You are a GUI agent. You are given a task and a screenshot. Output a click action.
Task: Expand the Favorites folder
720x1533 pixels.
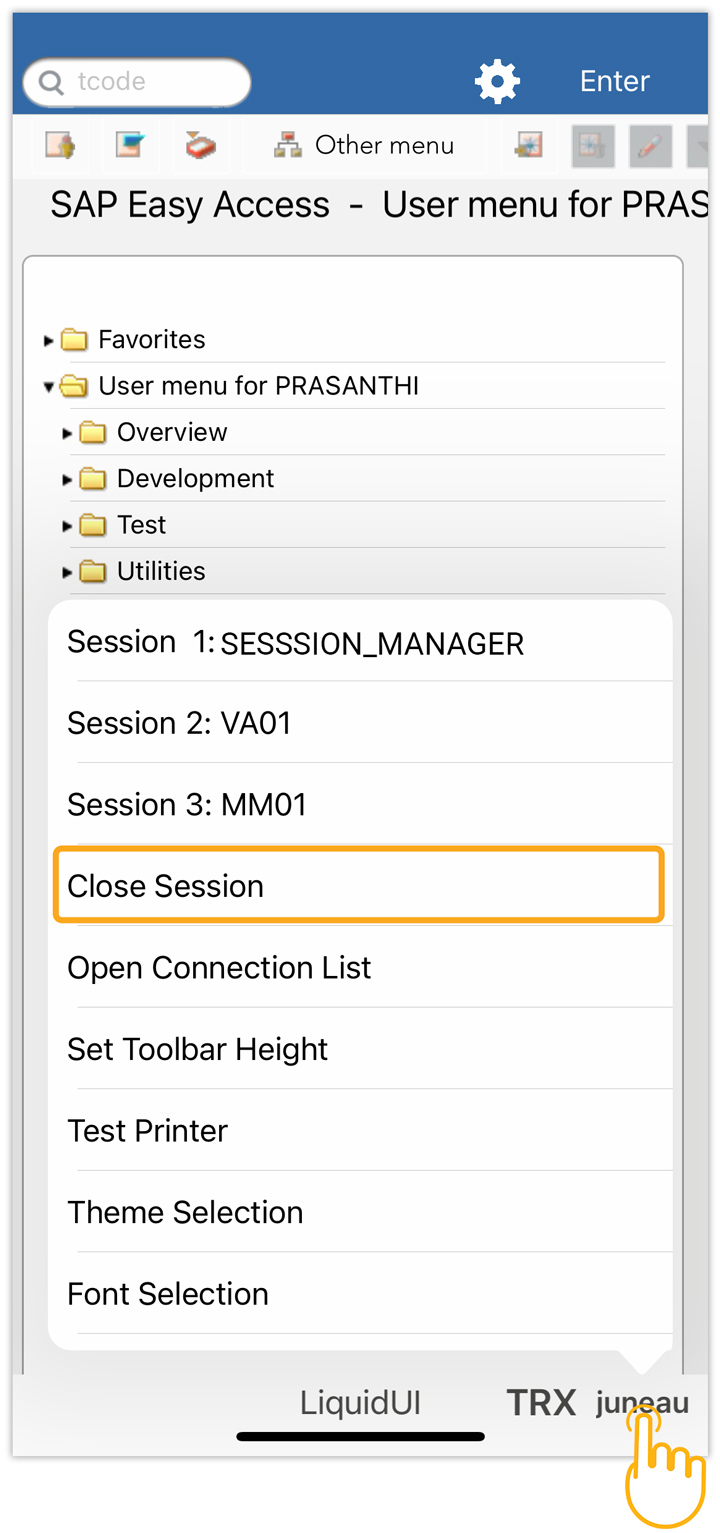pos(49,341)
